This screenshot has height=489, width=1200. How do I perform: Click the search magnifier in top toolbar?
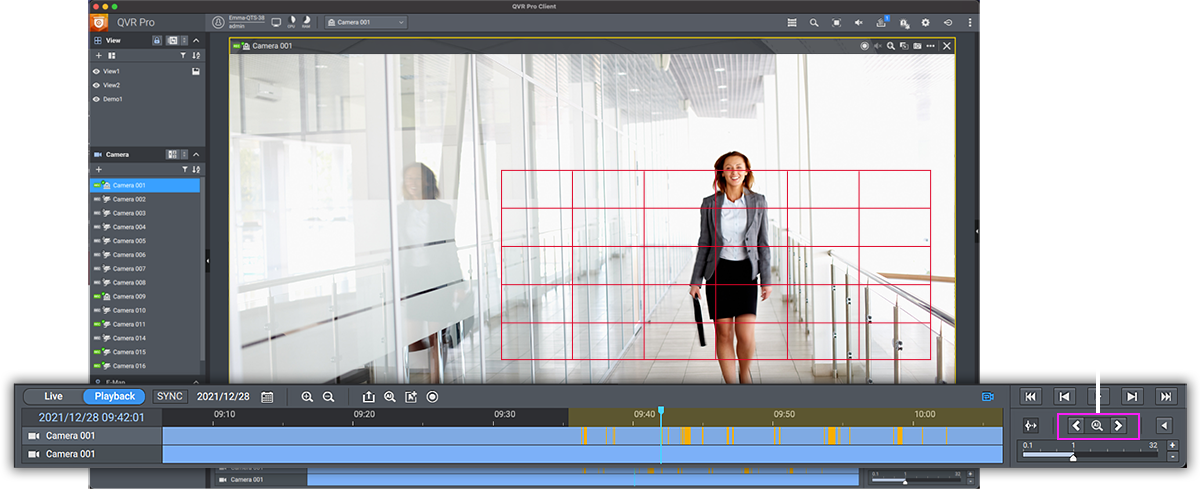click(814, 22)
